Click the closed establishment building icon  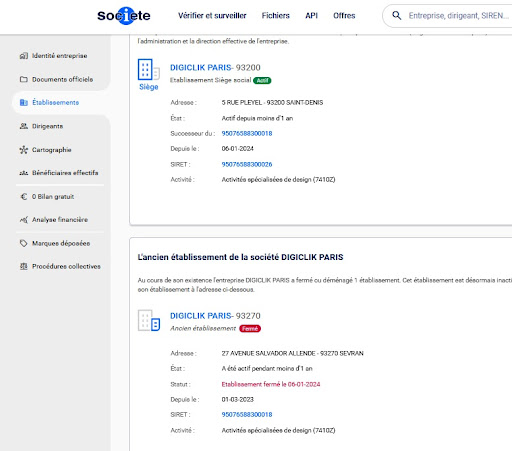click(149, 321)
